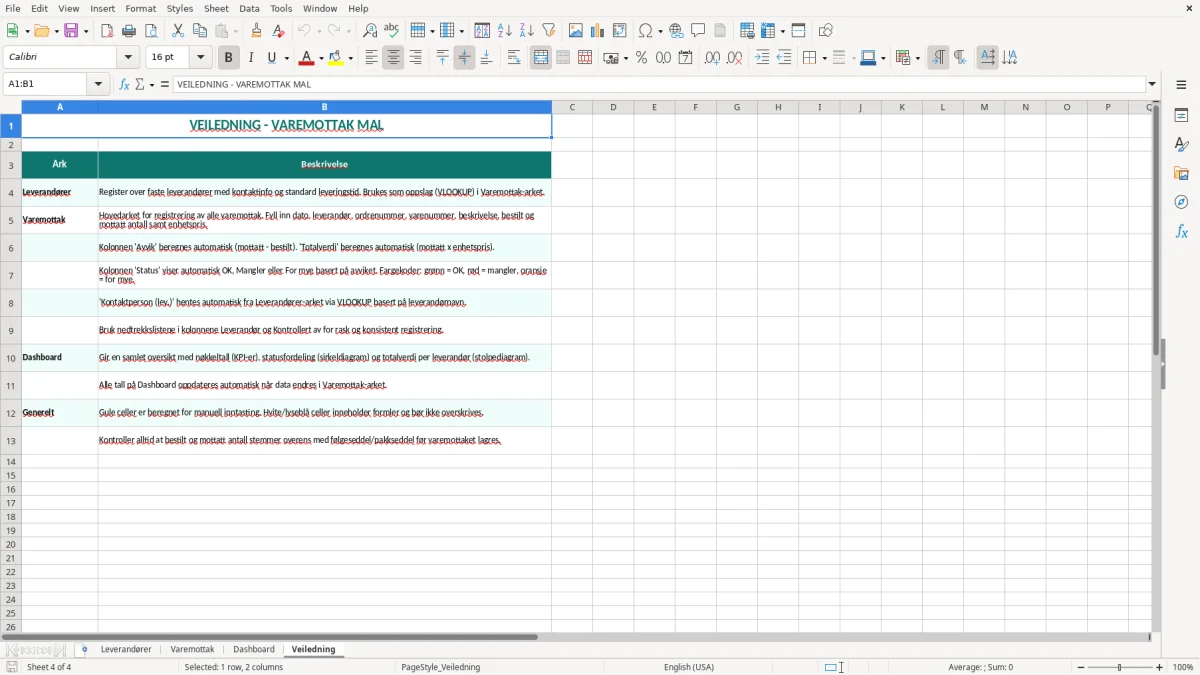Insert a comment
Screen dimensions: 1200x675
click(x=699, y=31)
